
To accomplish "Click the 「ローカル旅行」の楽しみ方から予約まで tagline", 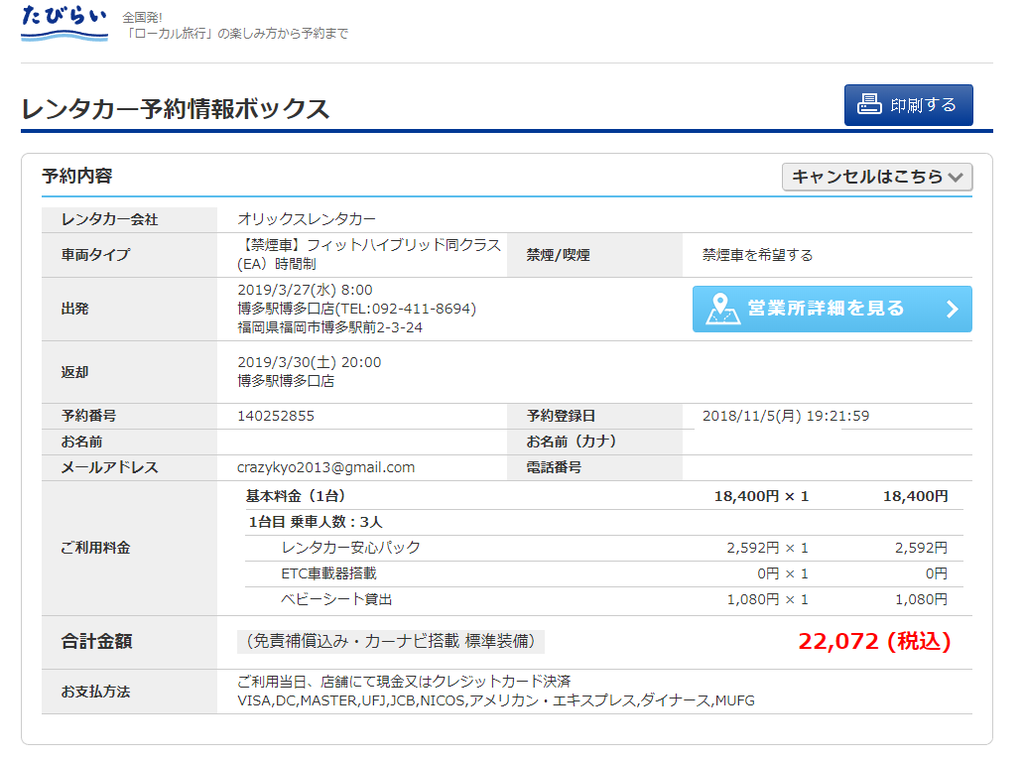I will click(x=236, y=33).
